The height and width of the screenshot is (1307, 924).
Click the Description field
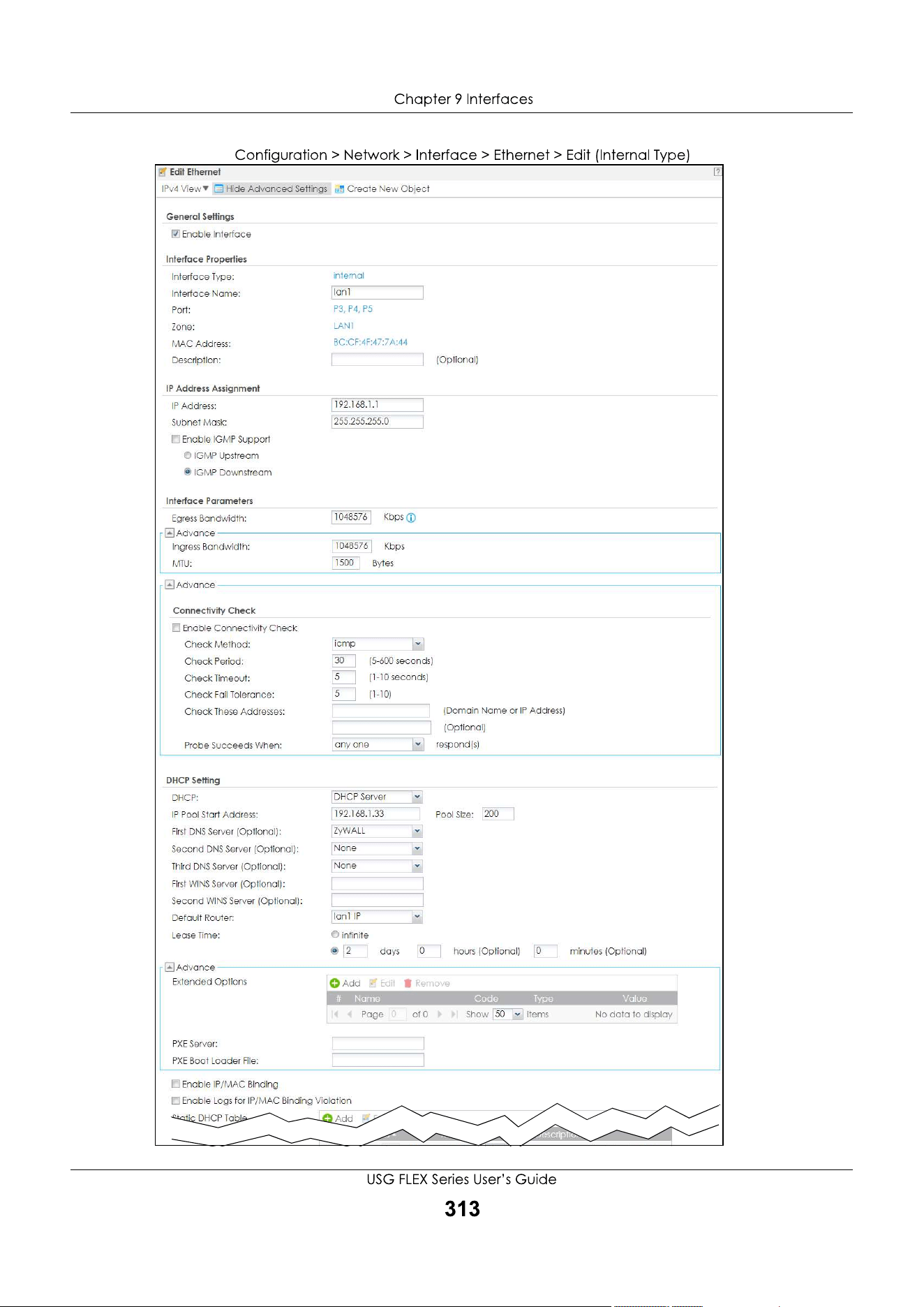[x=378, y=360]
